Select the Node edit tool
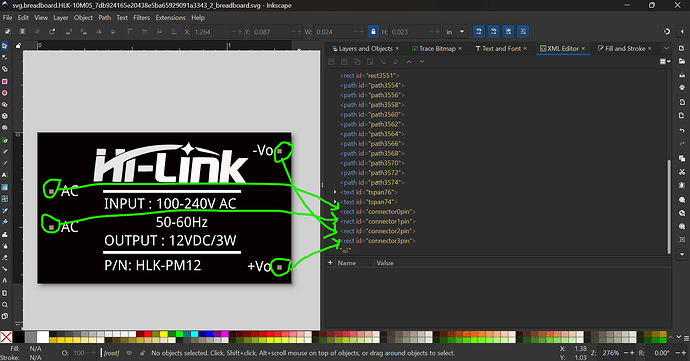The height and width of the screenshot is (361, 690). point(5,57)
